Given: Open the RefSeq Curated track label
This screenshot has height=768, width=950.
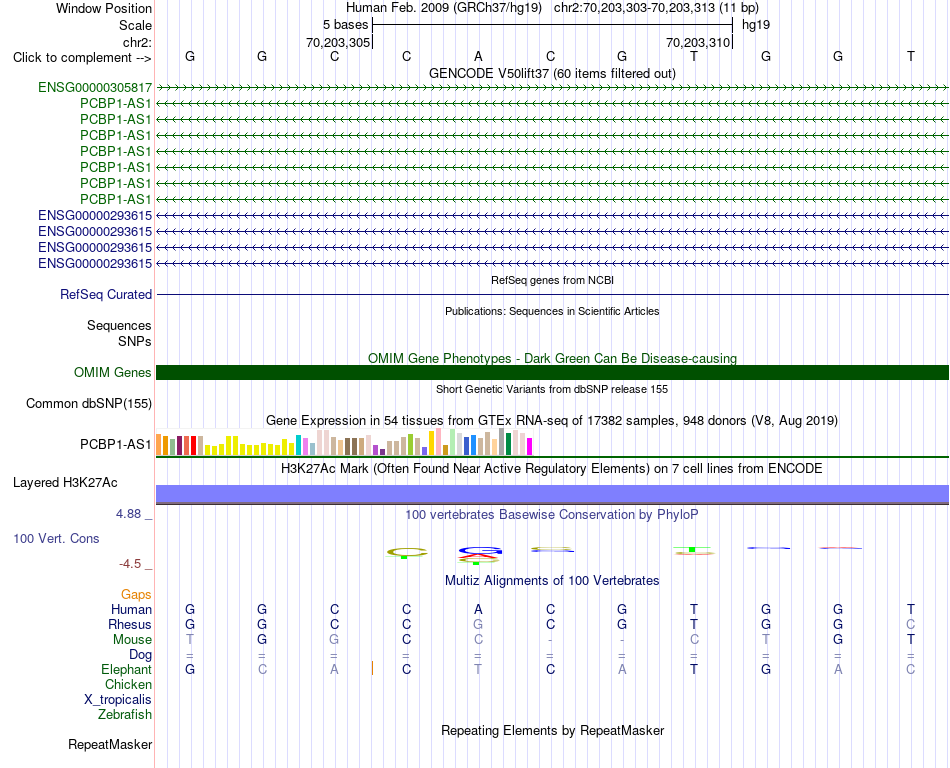Looking at the screenshot, I should pos(106,294).
